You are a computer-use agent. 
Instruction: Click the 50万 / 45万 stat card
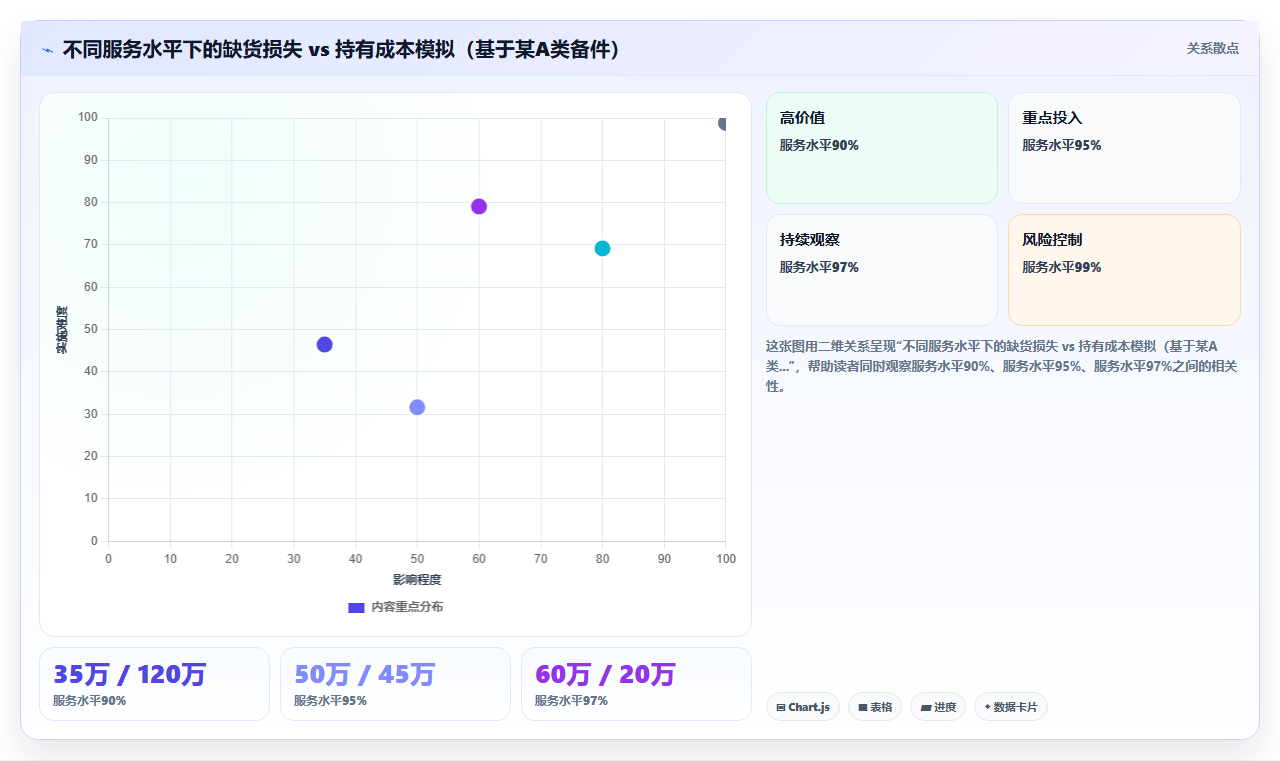coord(395,684)
